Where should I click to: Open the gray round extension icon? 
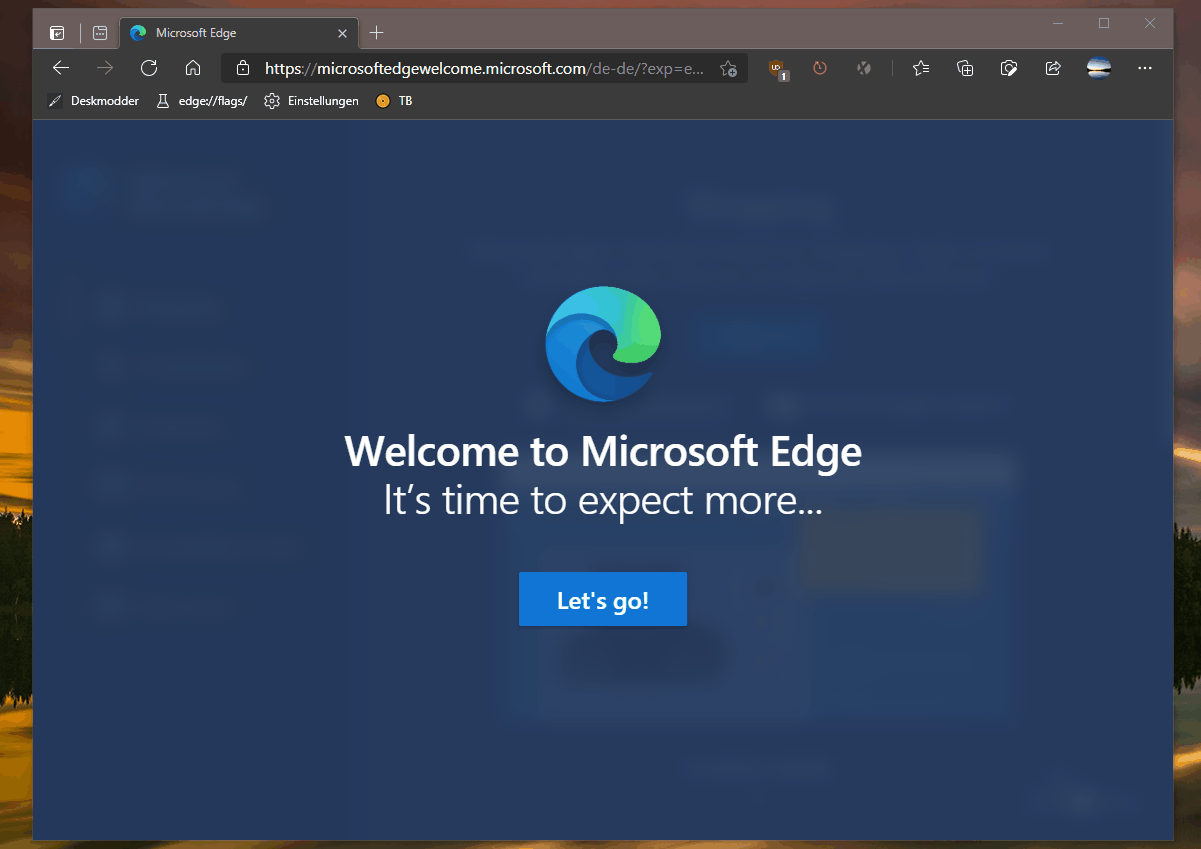[864, 68]
